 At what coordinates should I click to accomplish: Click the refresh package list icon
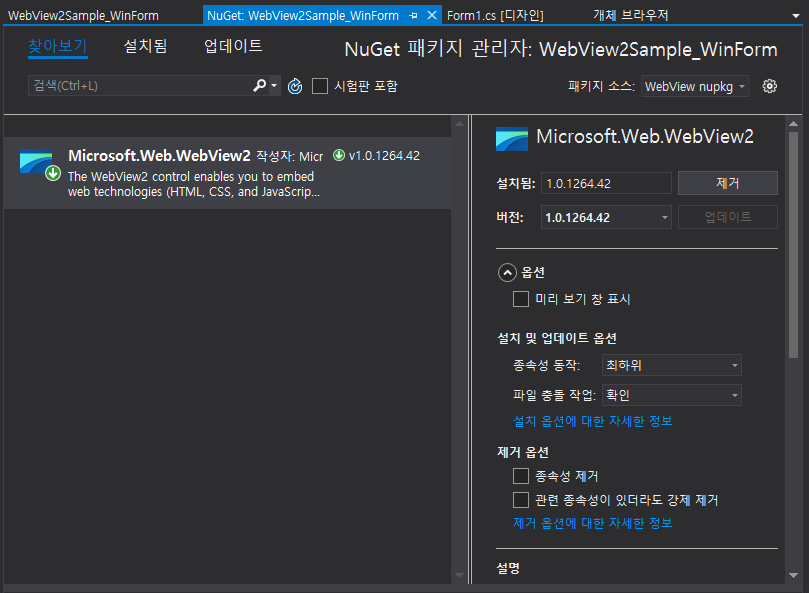295,86
